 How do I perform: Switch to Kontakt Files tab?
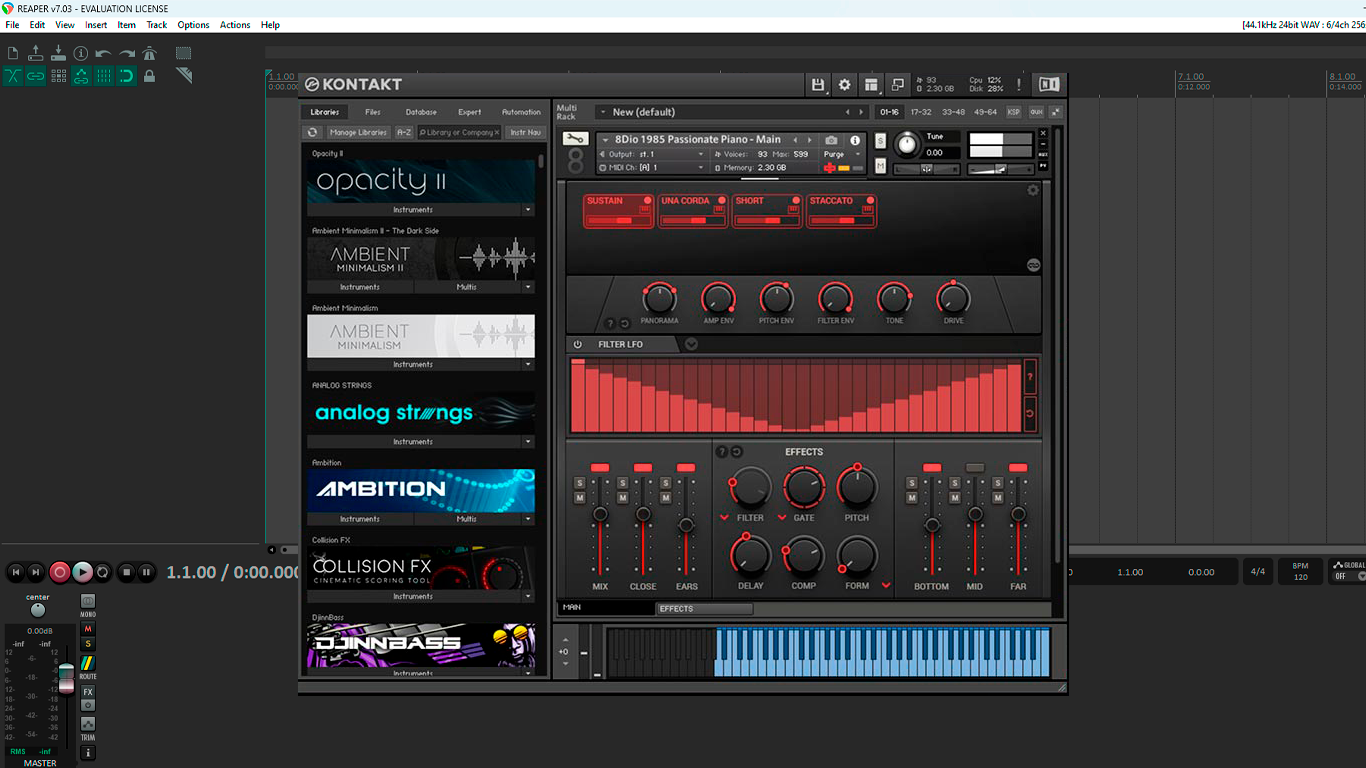[x=373, y=112]
